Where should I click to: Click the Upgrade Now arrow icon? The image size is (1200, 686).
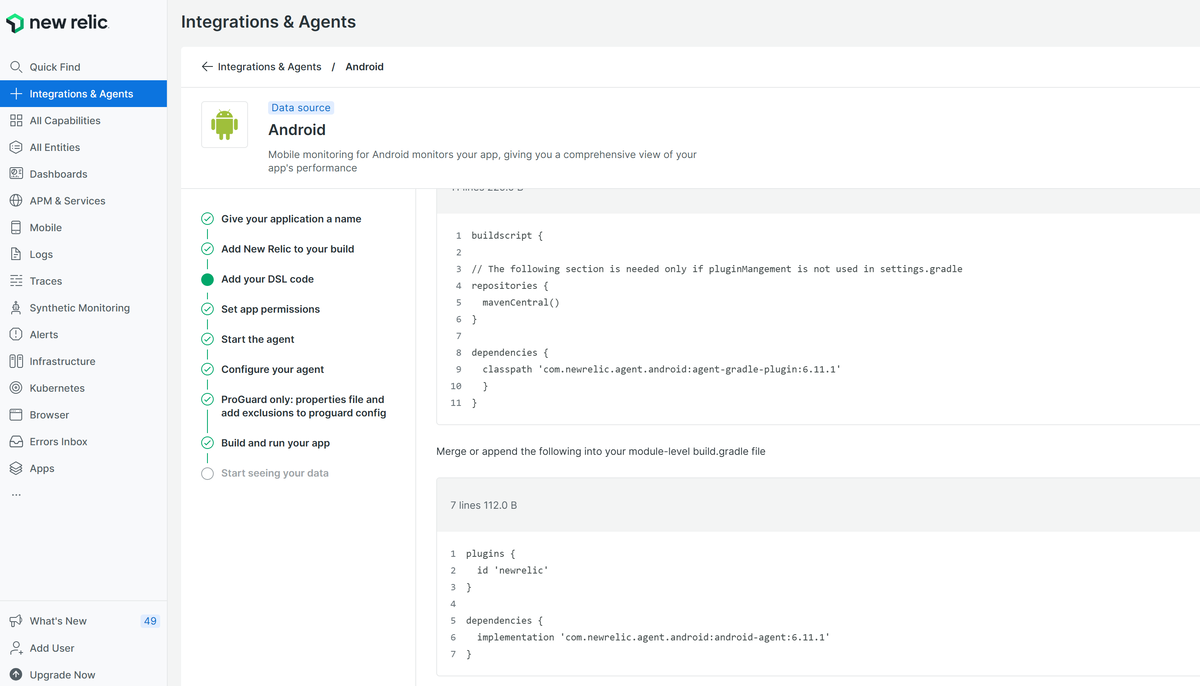[16, 675]
